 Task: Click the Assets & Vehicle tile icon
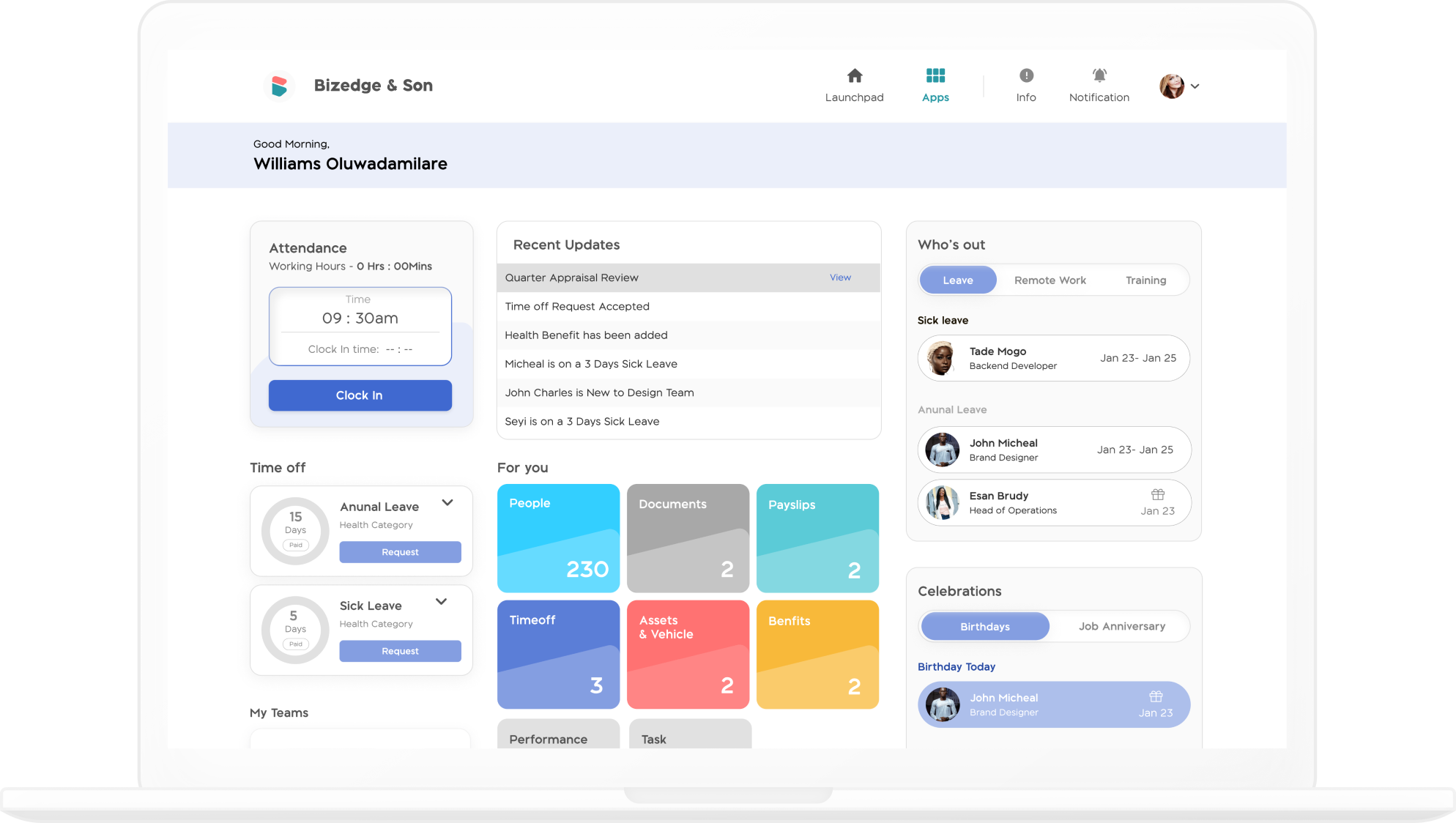(687, 653)
